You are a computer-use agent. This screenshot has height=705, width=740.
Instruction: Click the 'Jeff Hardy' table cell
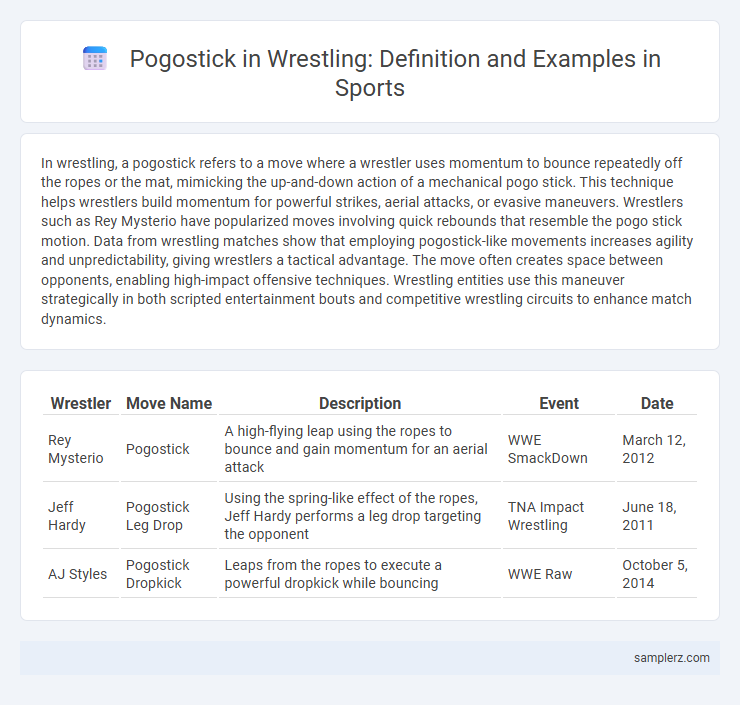81,516
